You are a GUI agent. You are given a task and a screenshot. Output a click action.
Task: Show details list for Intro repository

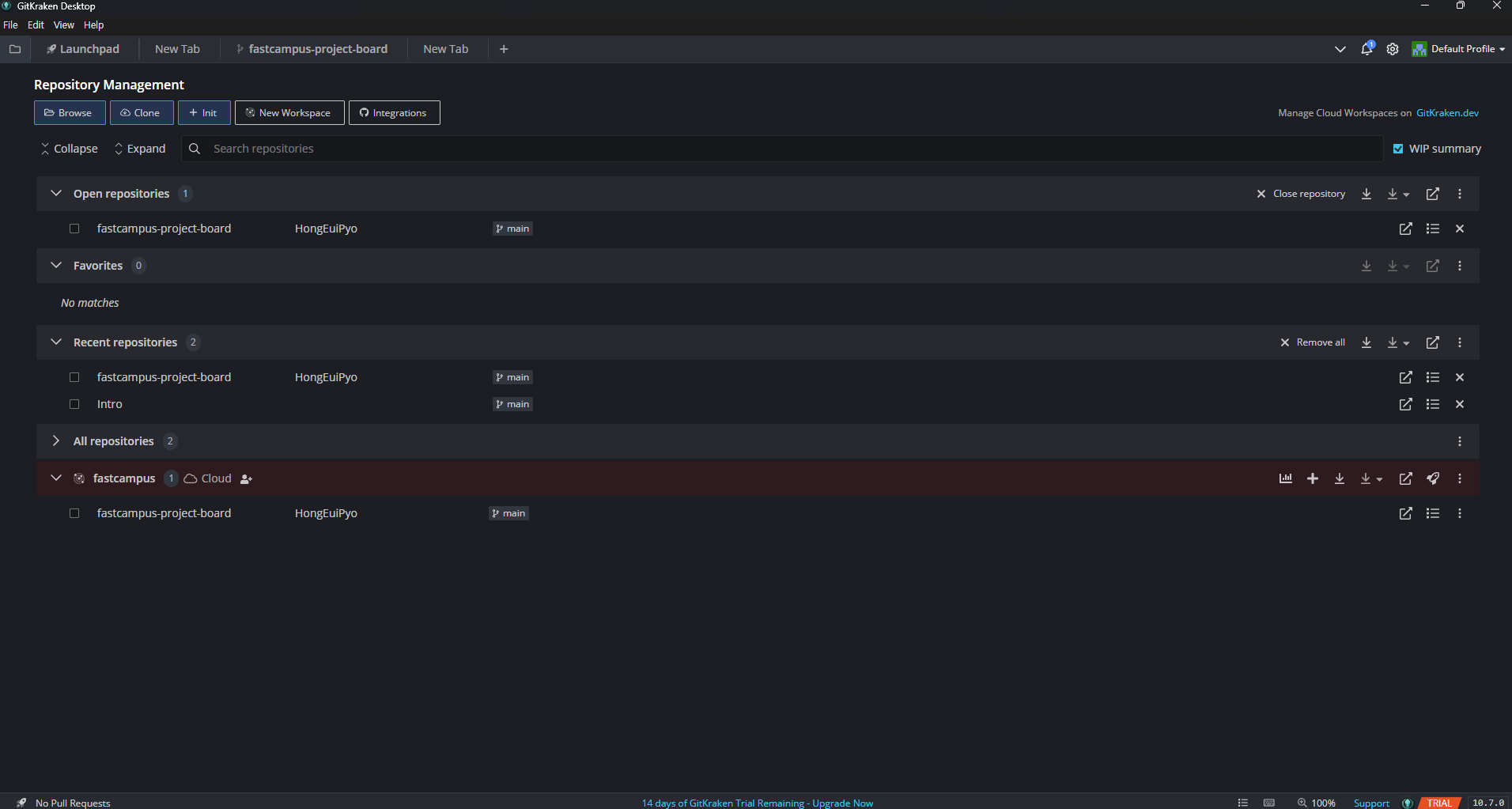1433,404
